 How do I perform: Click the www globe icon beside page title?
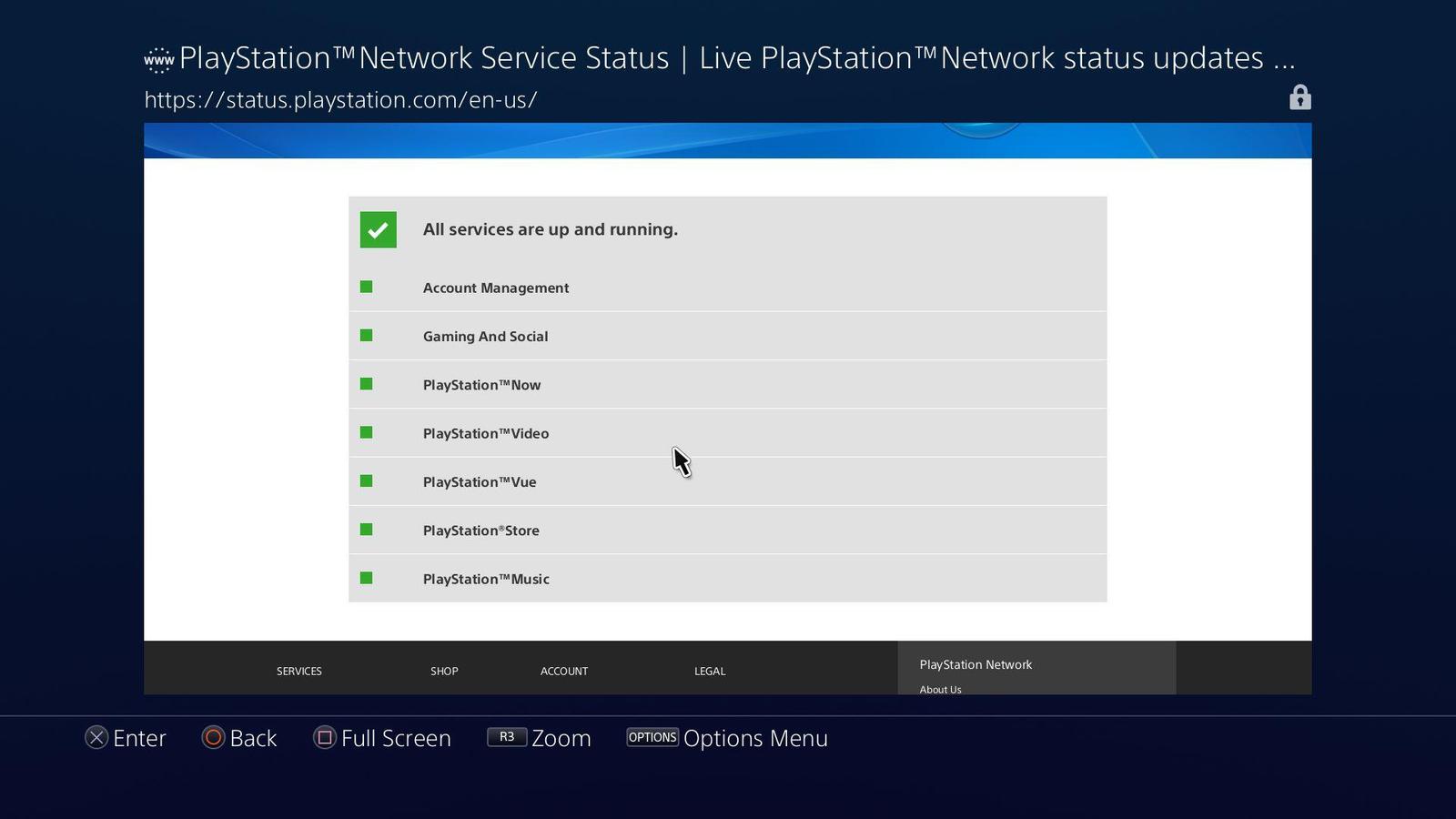[158, 61]
